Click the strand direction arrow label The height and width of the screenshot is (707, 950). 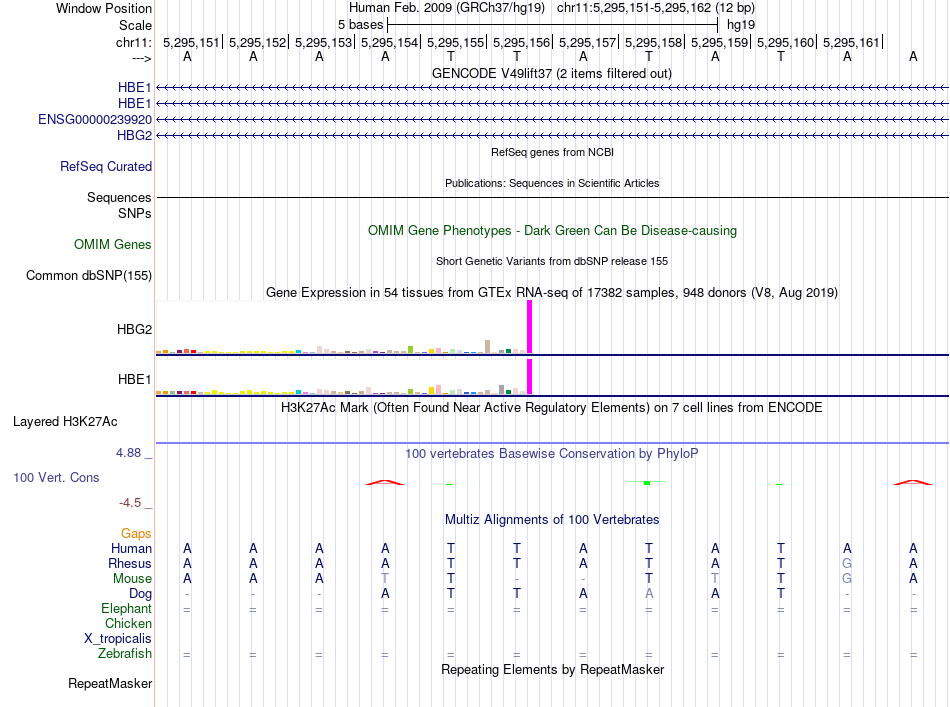pyautogui.click(x=142, y=58)
